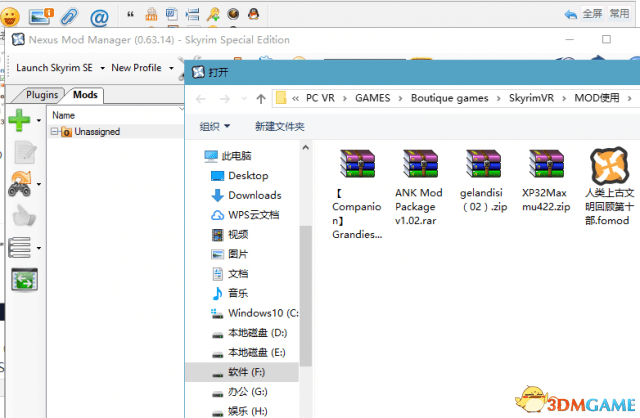The height and width of the screenshot is (418, 640).
Task: Select gelandisi (02).zip file
Action: [x=483, y=180]
